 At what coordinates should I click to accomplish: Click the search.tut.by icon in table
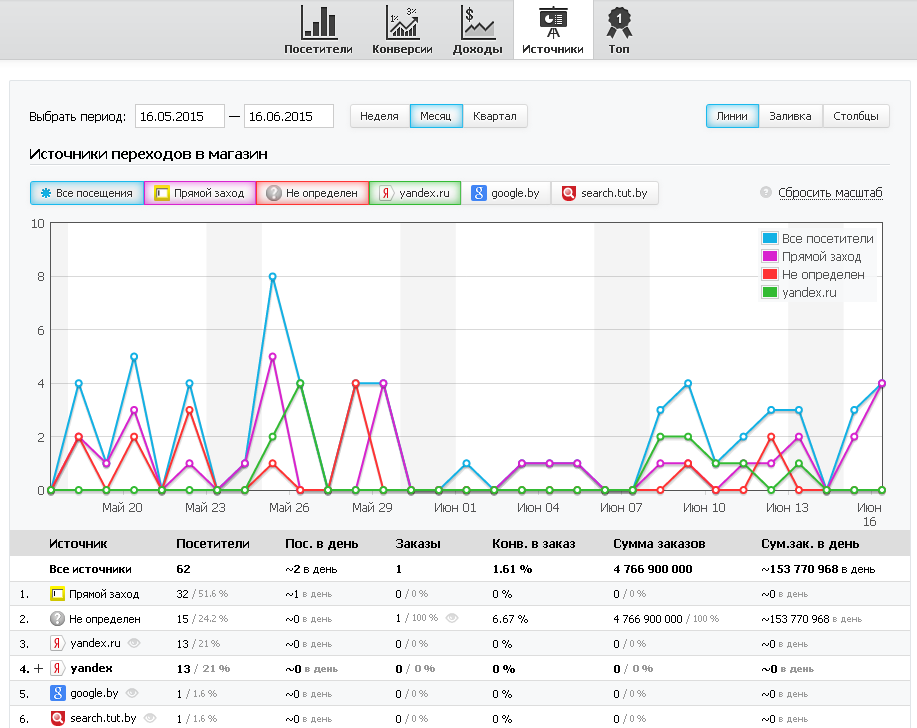[58, 718]
